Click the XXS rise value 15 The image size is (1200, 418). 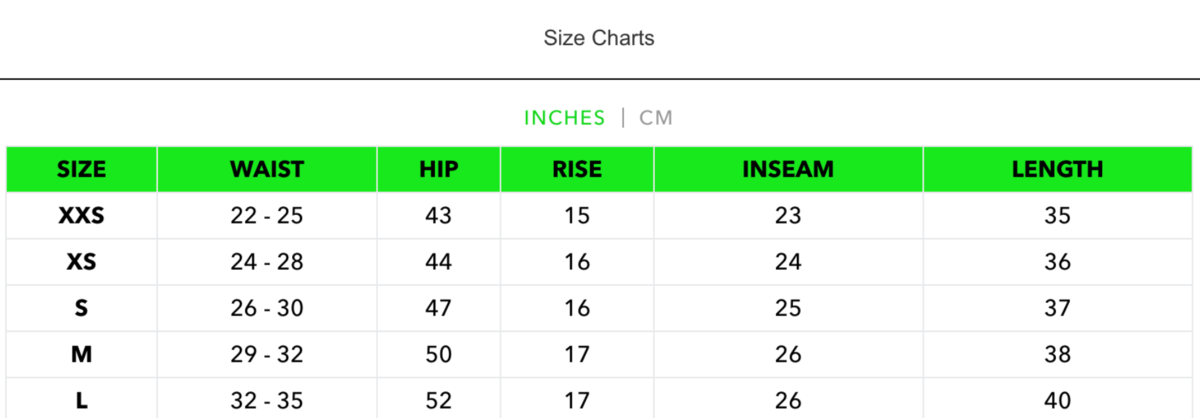click(x=577, y=215)
